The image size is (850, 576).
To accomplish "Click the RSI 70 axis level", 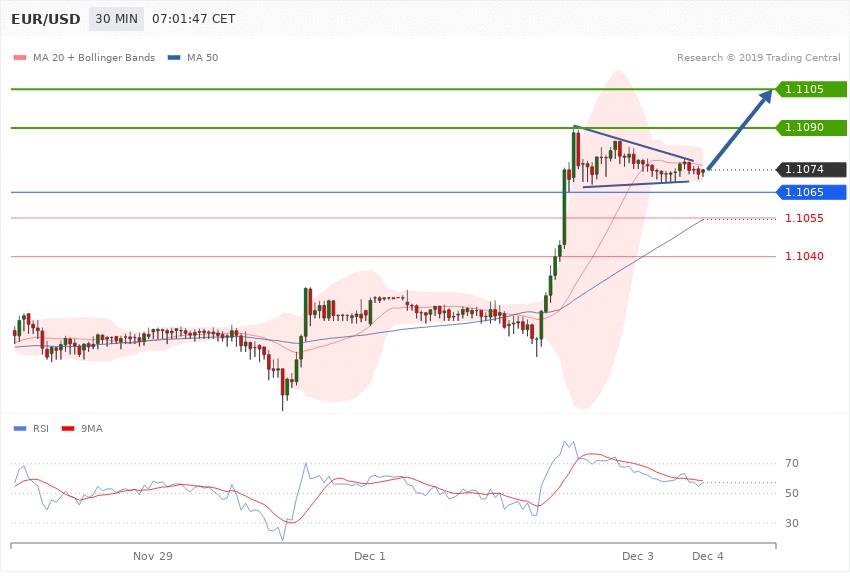I will tap(791, 464).
